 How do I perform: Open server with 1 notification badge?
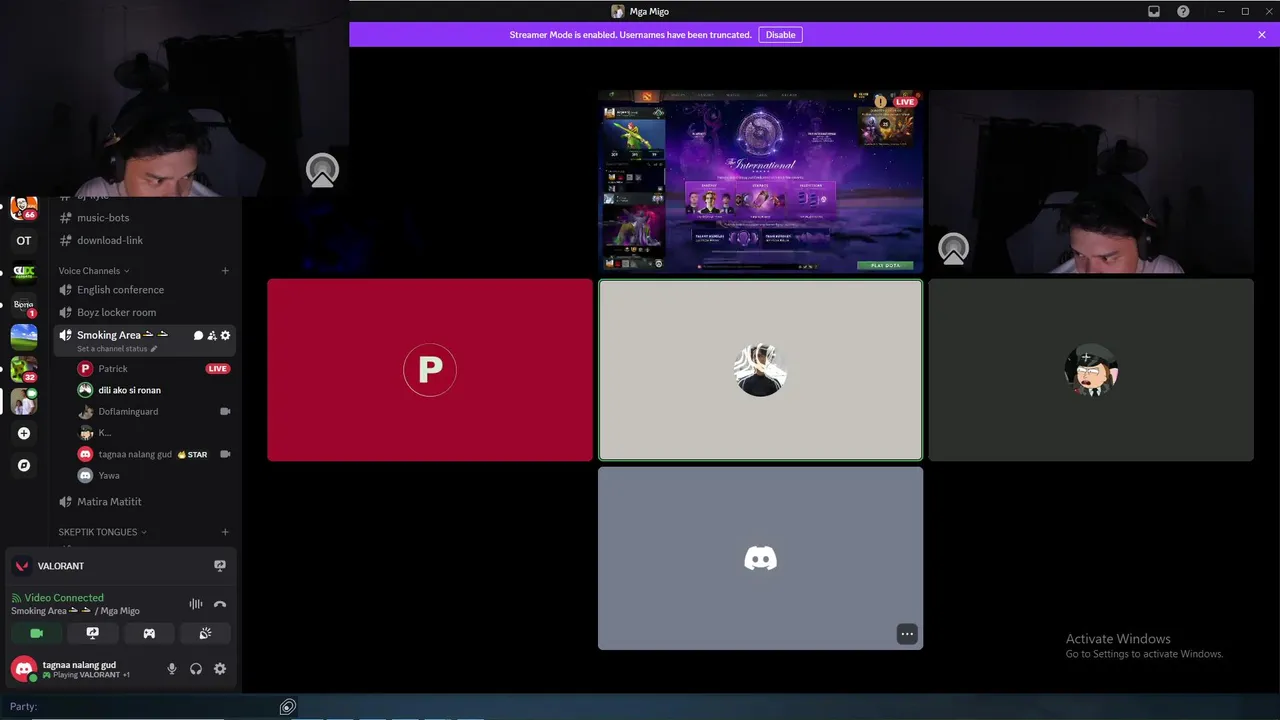pos(24,305)
